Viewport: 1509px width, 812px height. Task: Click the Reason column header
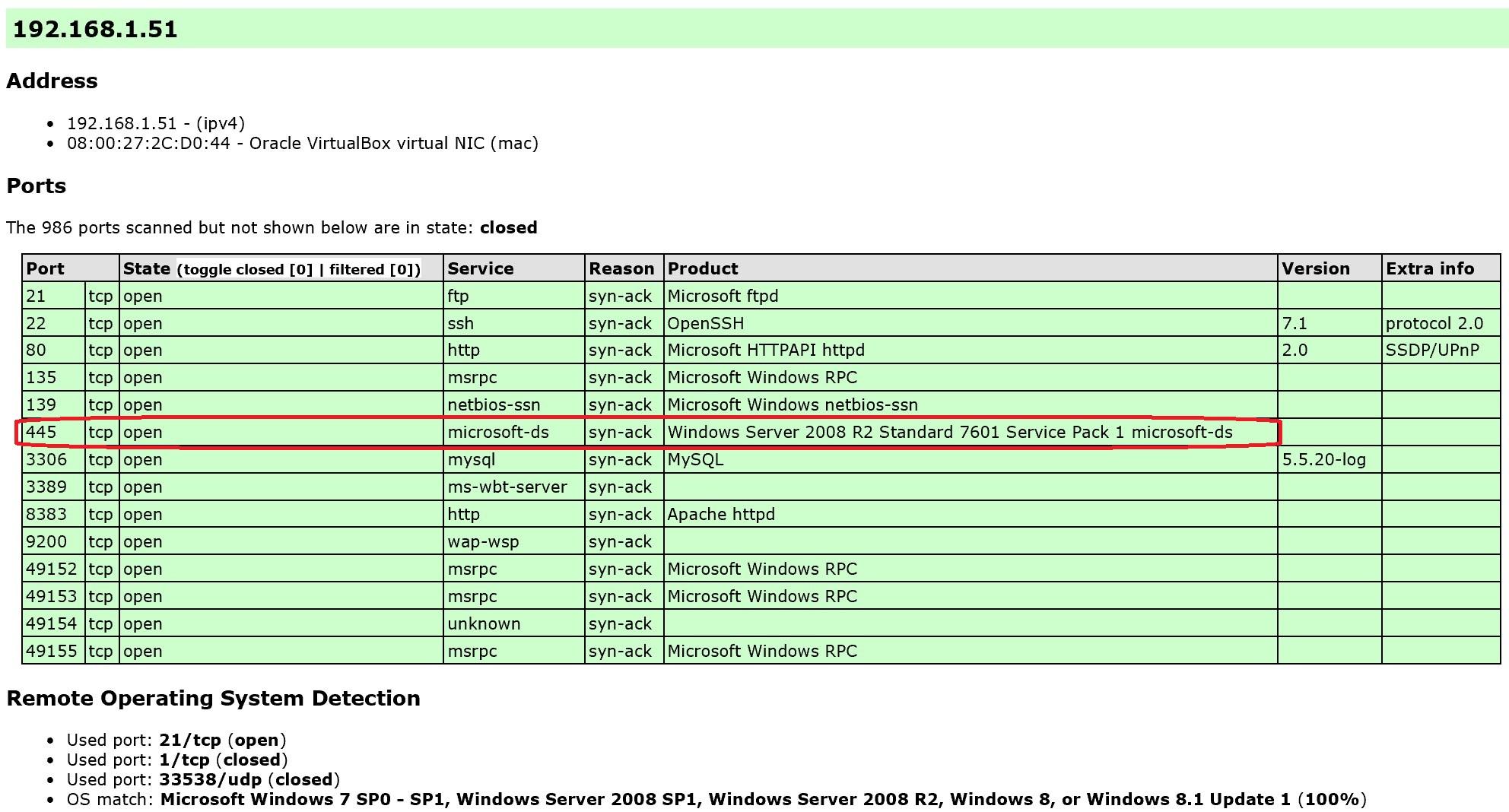(x=622, y=268)
